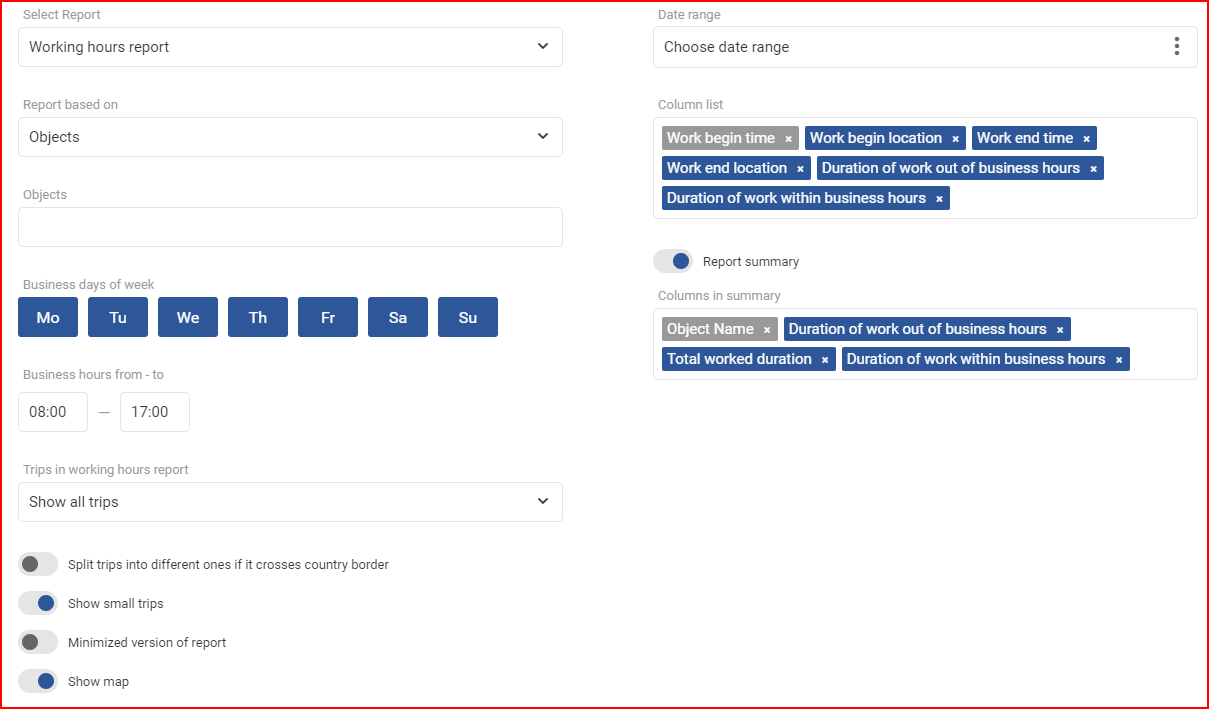The width and height of the screenshot is (1209, 709).
Task: Open the date range three-dot menu
Action: [1177, 47]
